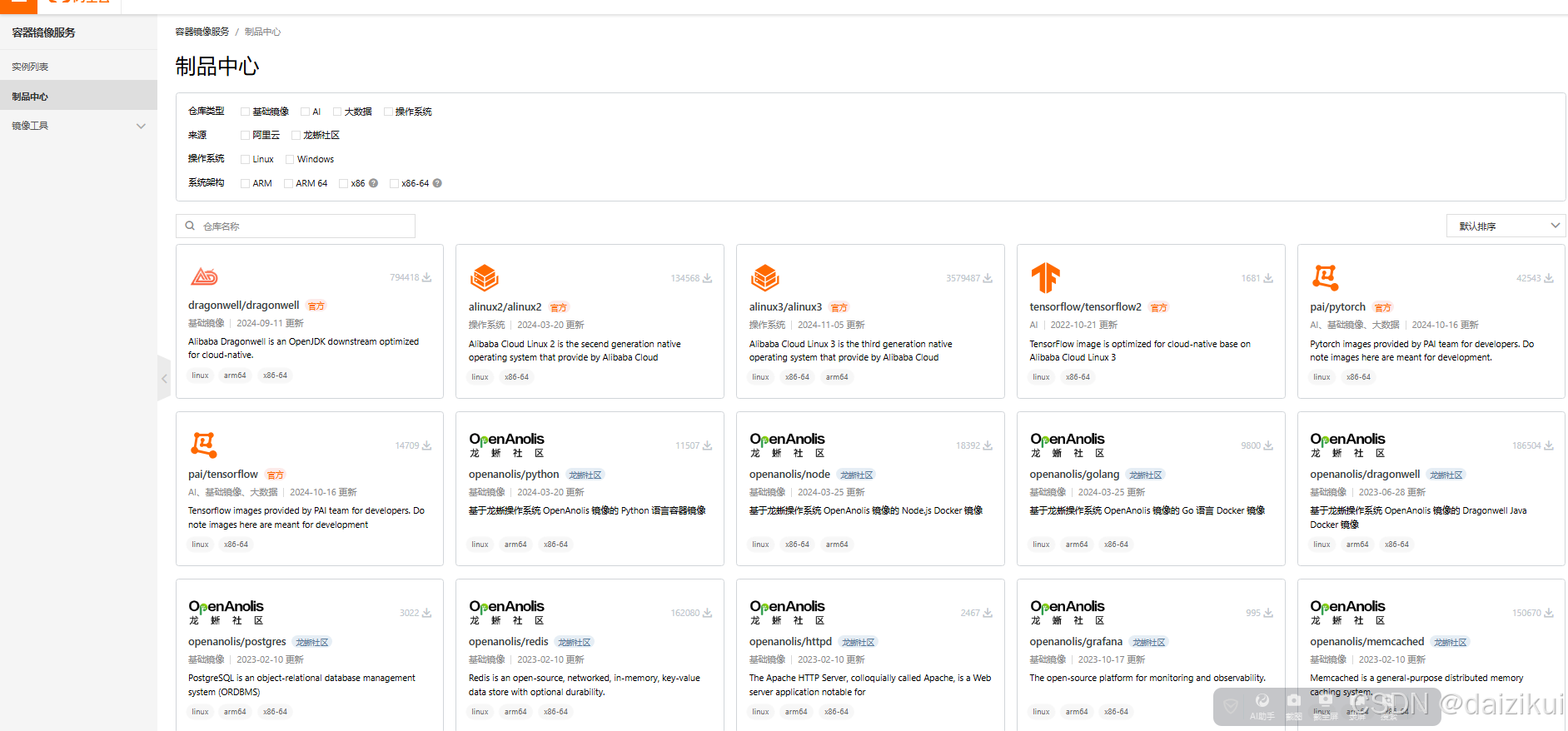This screenshot has height=731, width=1568.
Task: Expand the 镜像工具 sidebar menu
Action: tap(78, 126)
